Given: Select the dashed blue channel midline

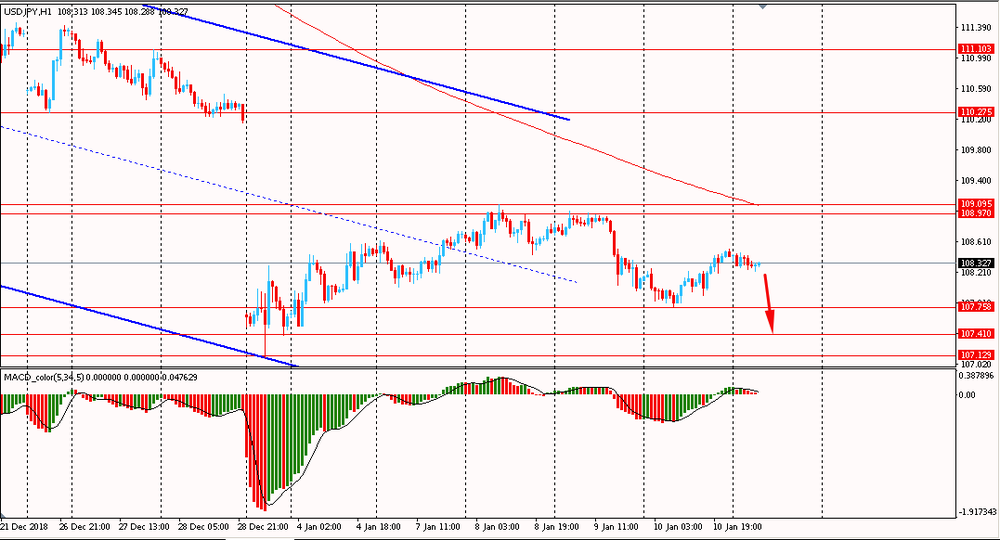Looking at the screenshot, I should [300, 205].
